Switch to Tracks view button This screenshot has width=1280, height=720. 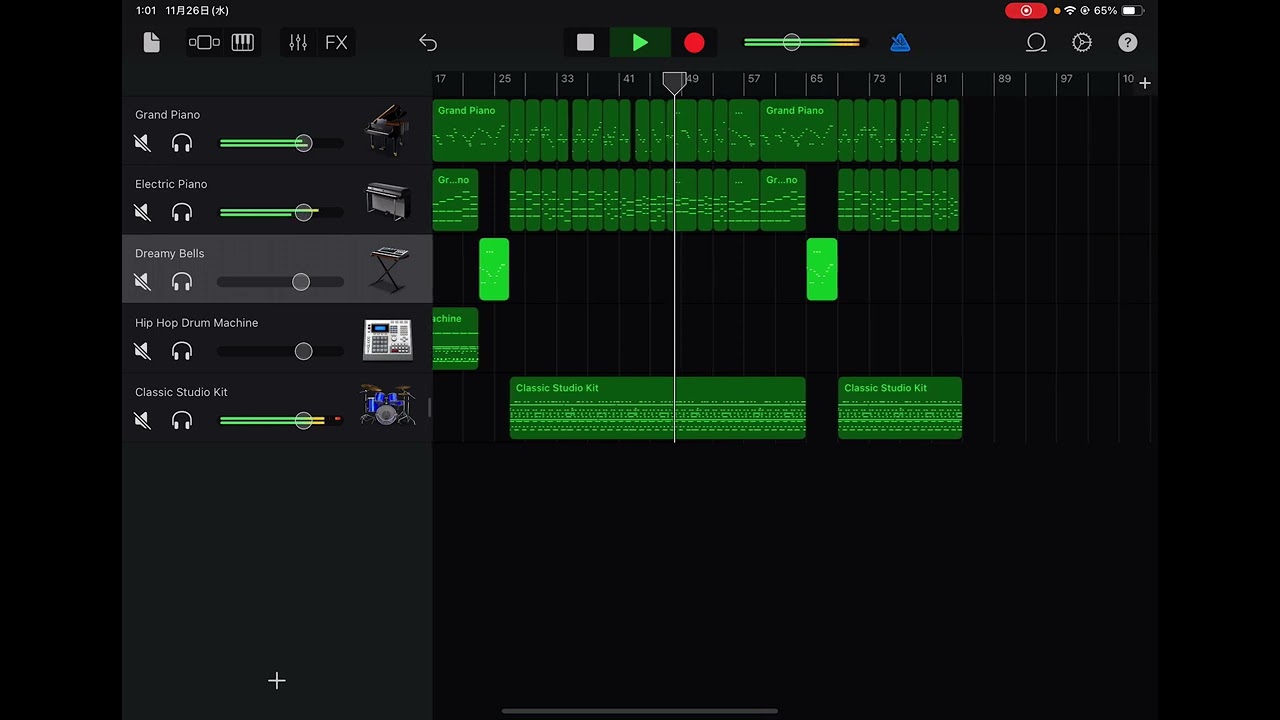point(204,42)
